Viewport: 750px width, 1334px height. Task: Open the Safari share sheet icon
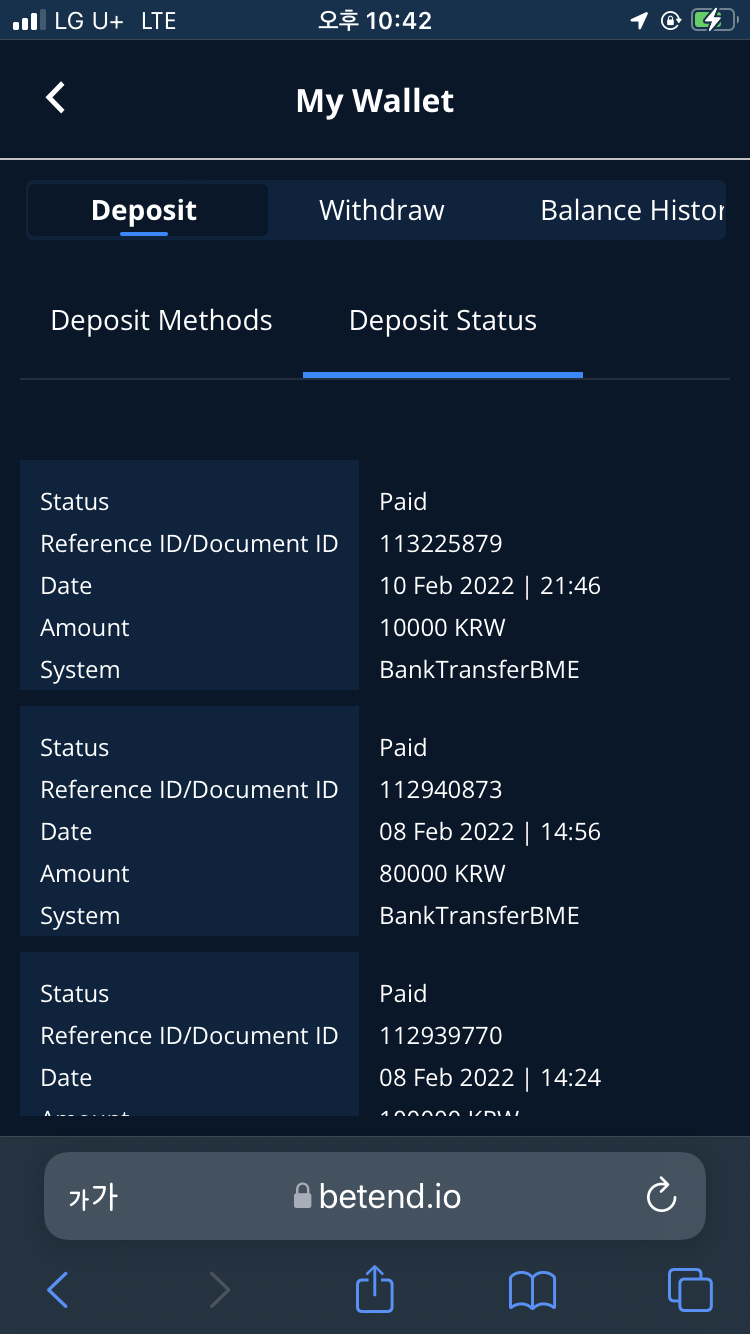pos(375,1288)
